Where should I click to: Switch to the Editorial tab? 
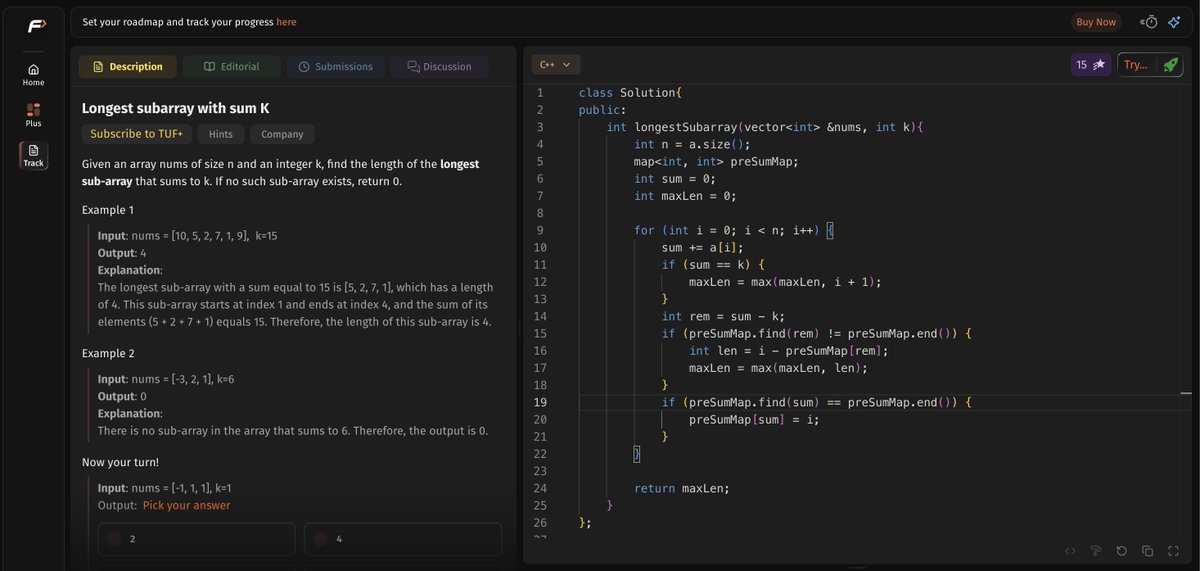[231, 66]
